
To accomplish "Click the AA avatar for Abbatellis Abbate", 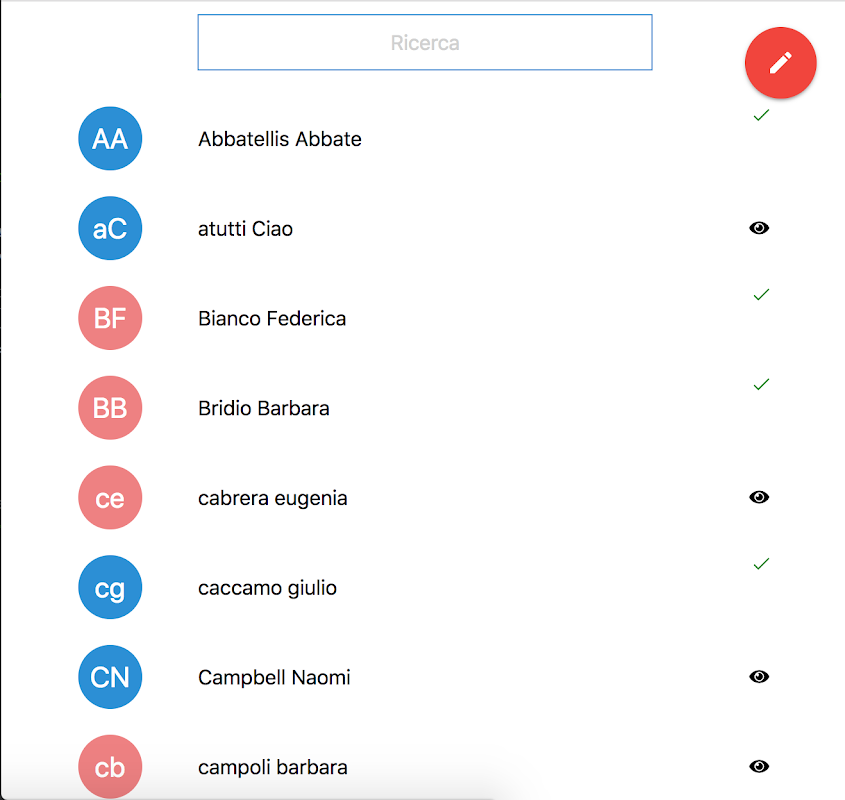I will pos(110,139).
